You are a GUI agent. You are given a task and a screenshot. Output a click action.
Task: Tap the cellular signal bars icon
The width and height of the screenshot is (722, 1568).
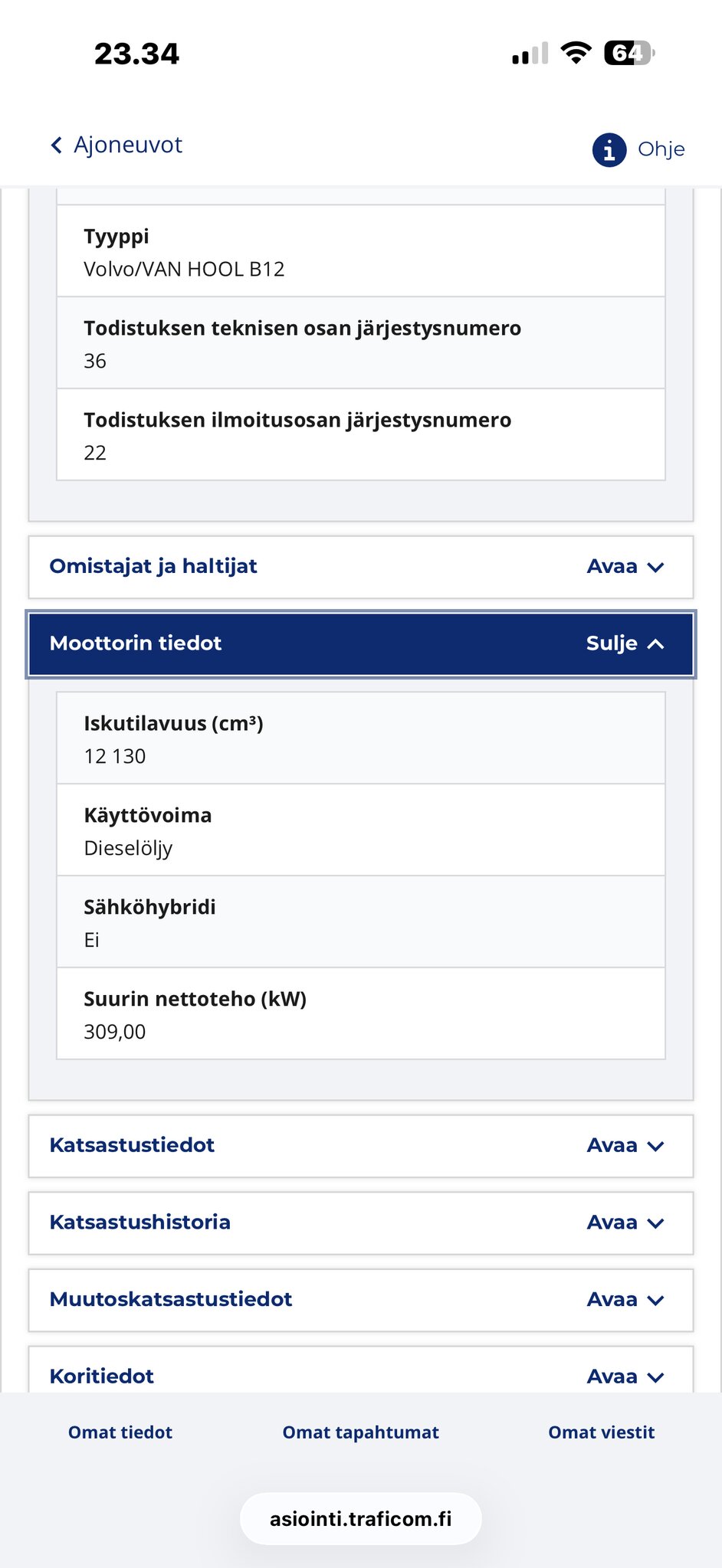[x=530, y=54]
